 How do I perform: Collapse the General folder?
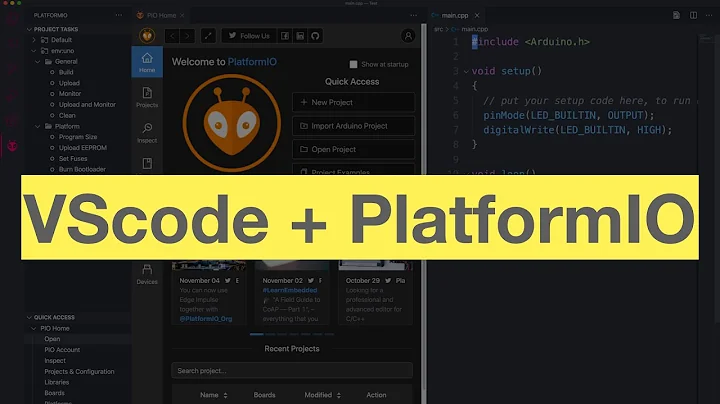(38, 62)
